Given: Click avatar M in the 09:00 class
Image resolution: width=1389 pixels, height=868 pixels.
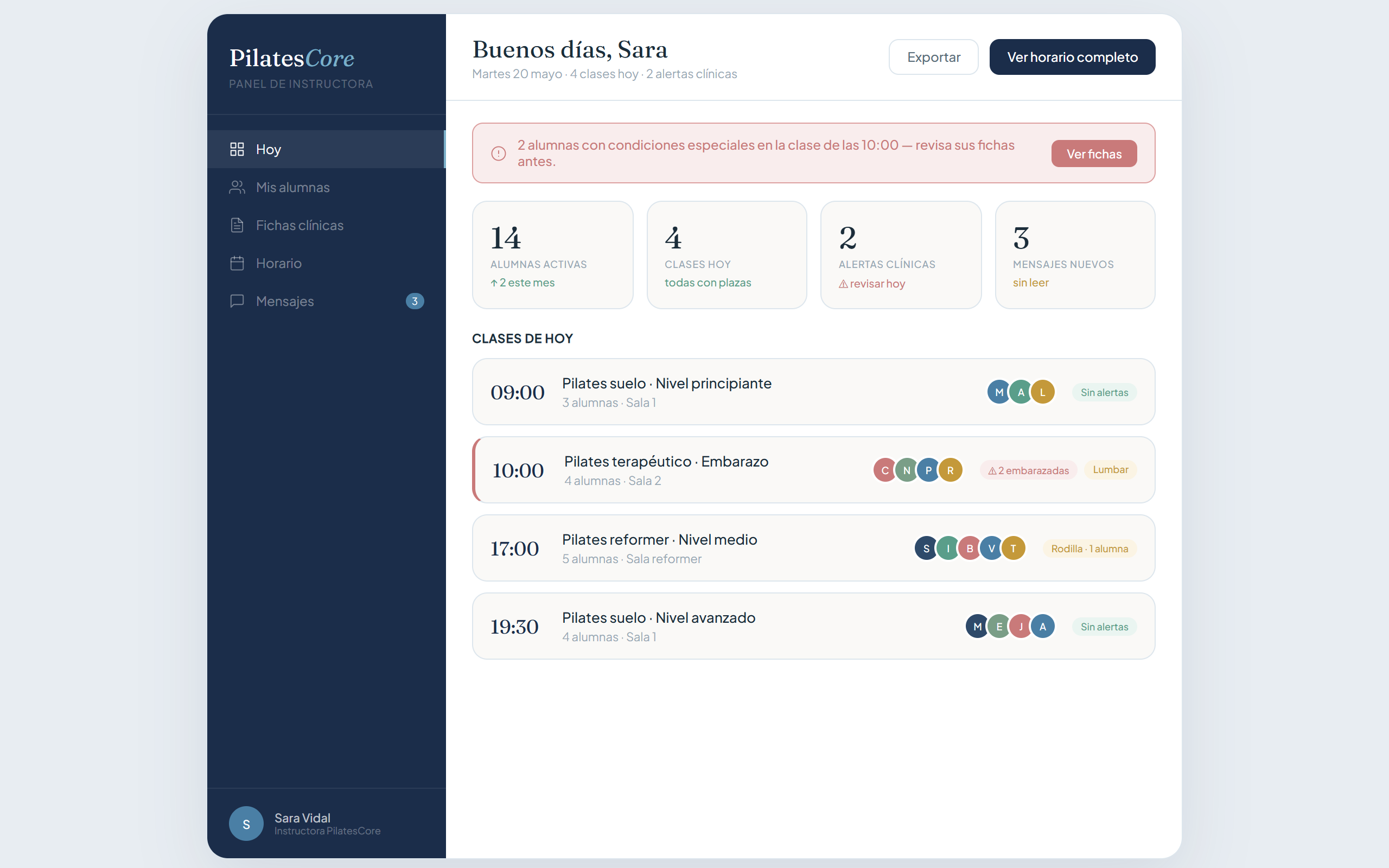Looking at the screenshot, I should (x=999, y=392).
